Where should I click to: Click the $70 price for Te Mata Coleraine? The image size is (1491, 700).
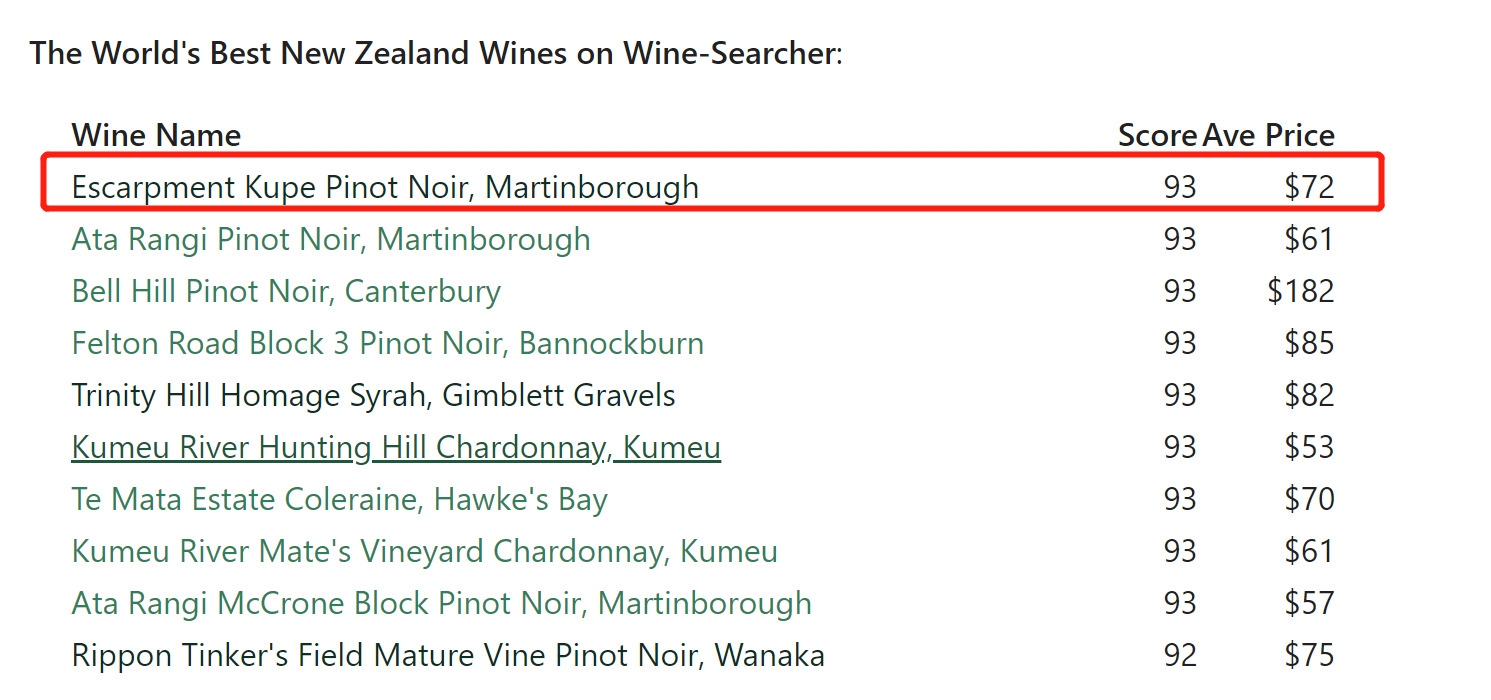pyautogui.click(x=1309, y=499)
